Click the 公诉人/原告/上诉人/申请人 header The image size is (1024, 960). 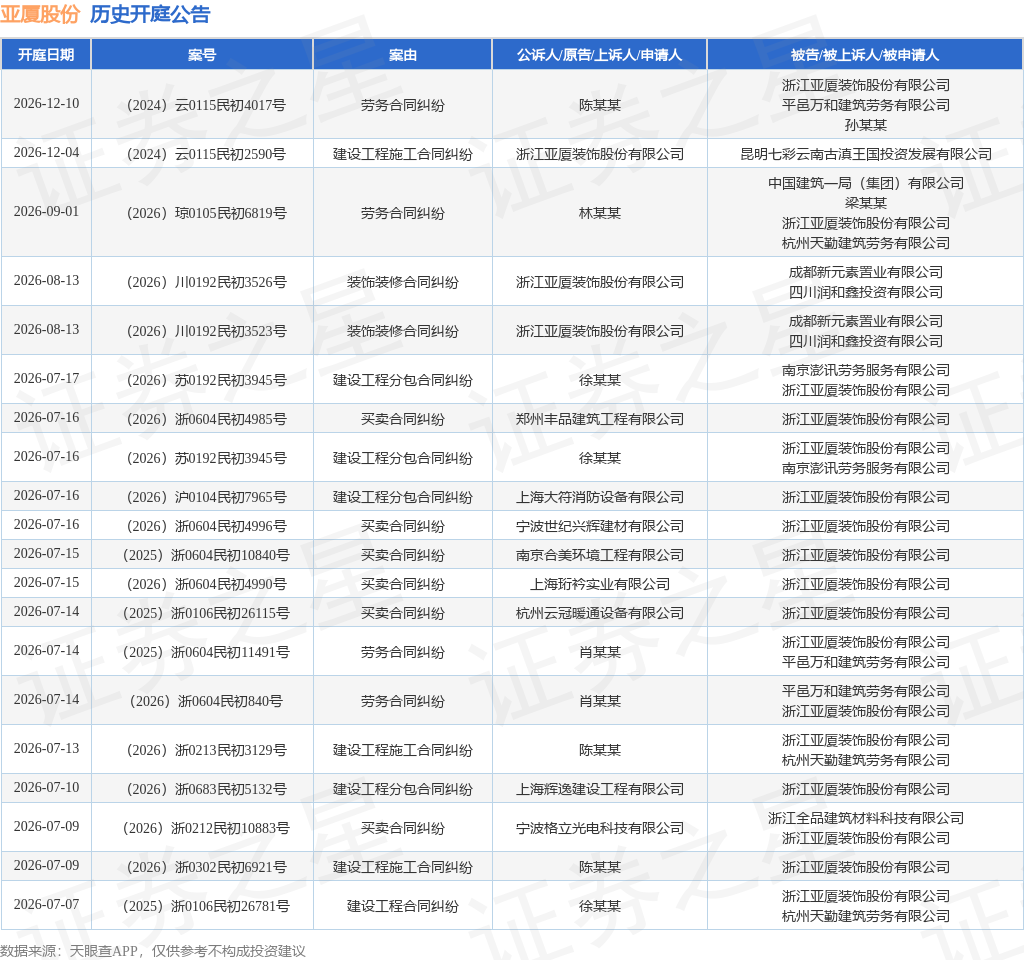(600, 55)
